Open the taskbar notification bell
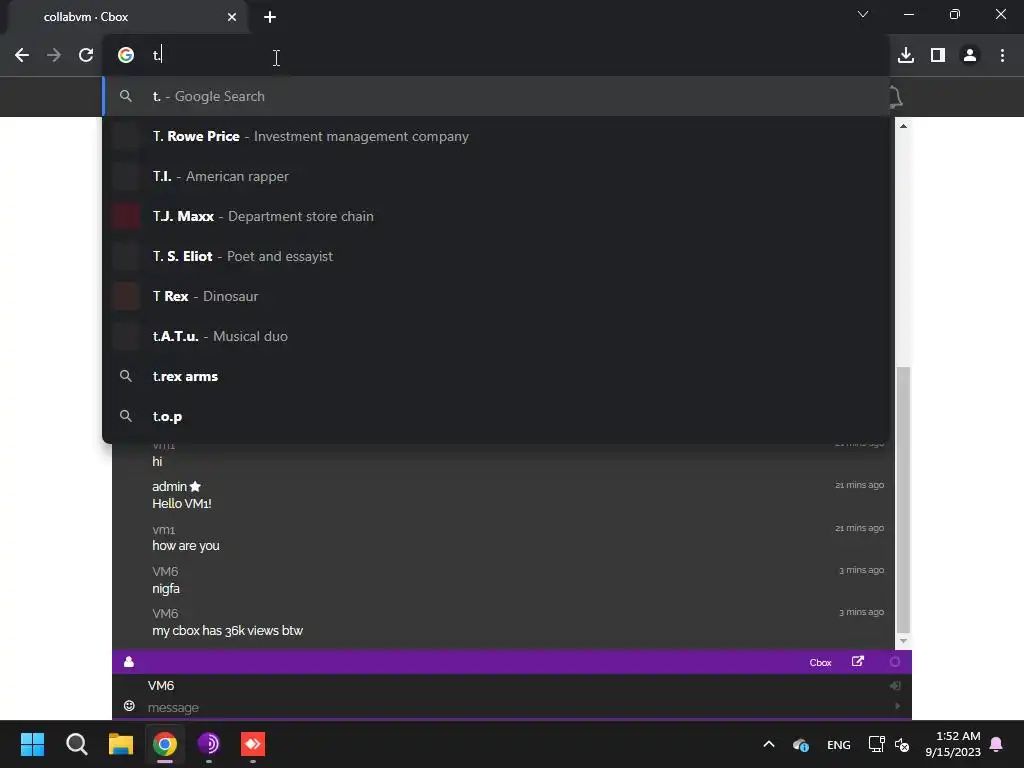The width and height of the screenshot is (1024, 768). (997, 744)
